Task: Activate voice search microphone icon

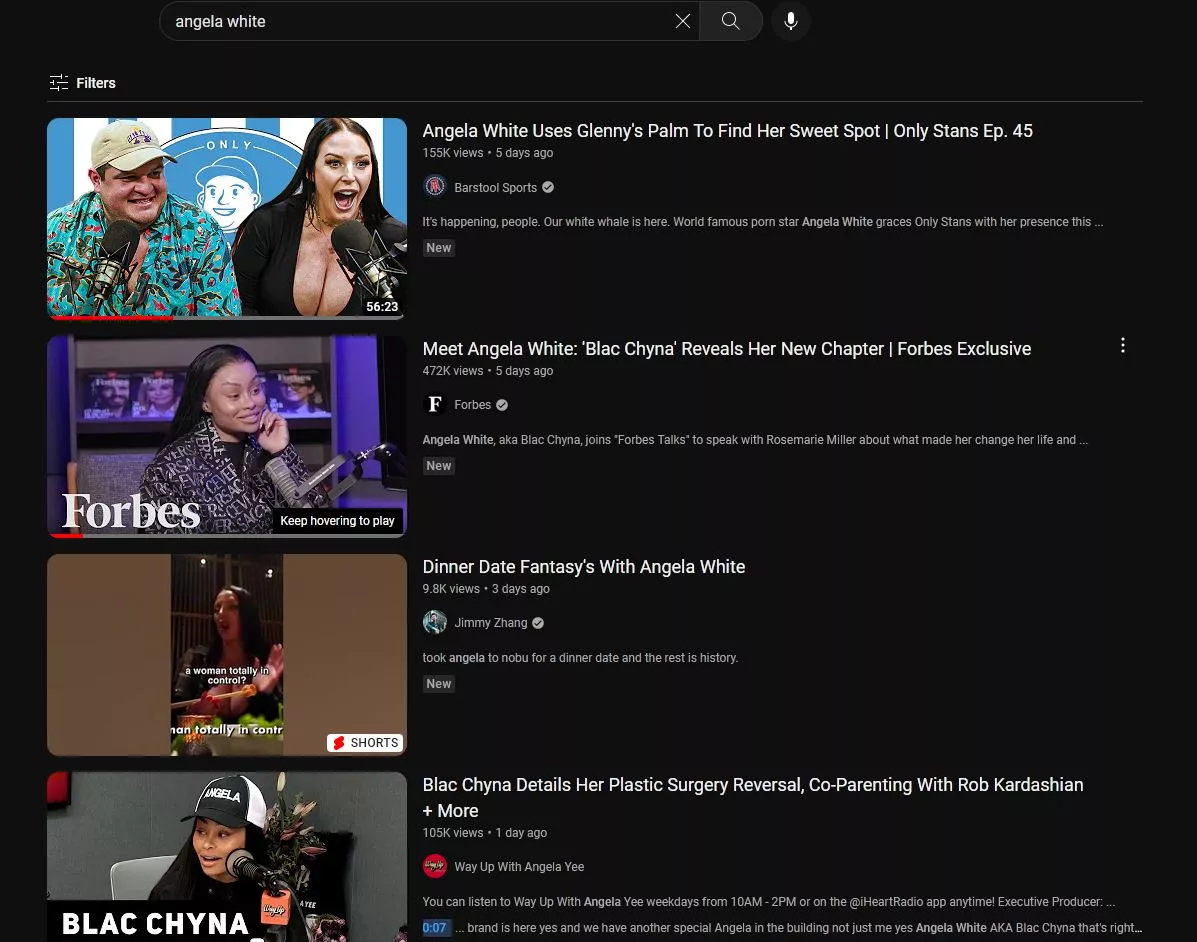Action: [x=791, y=21]
